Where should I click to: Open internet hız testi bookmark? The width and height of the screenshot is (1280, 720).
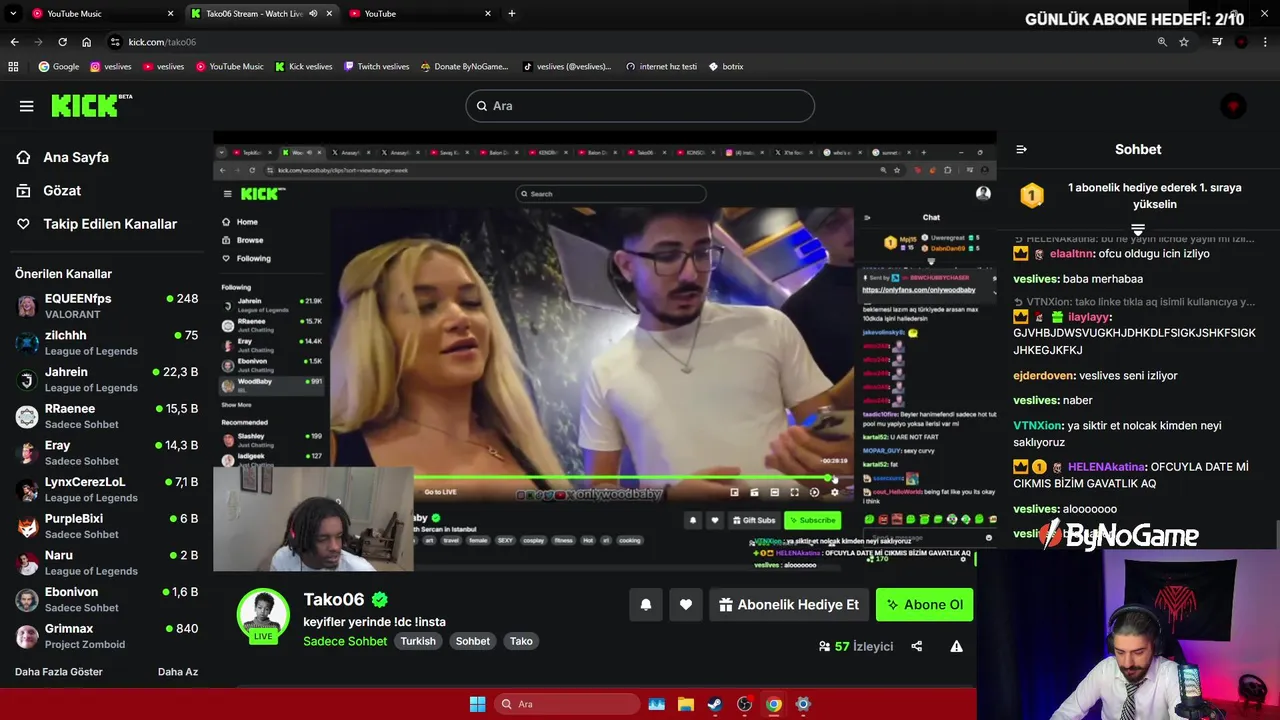coord(661,67)
